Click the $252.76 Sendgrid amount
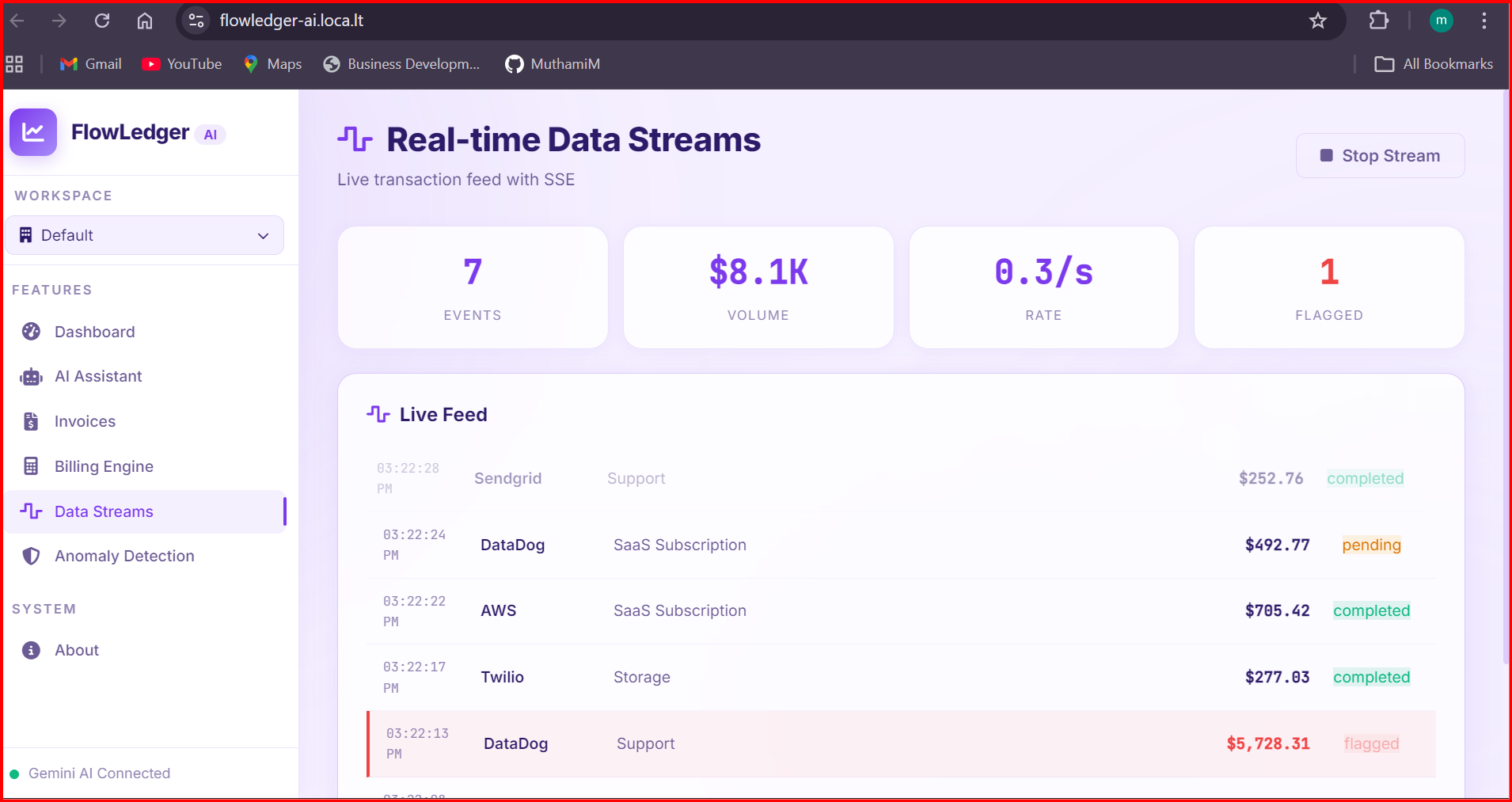 [1271, 478]
